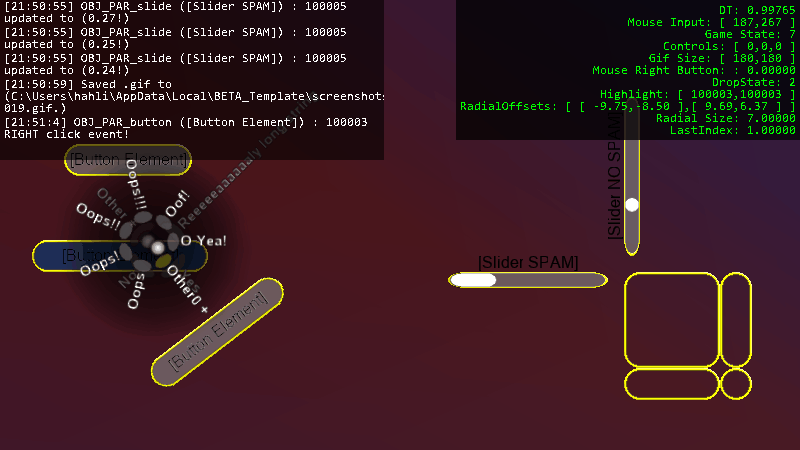Viewport: 800px width, 450px height.
Task: Choose 'Oof!' in the radial menu
Action: pos(163,222)
